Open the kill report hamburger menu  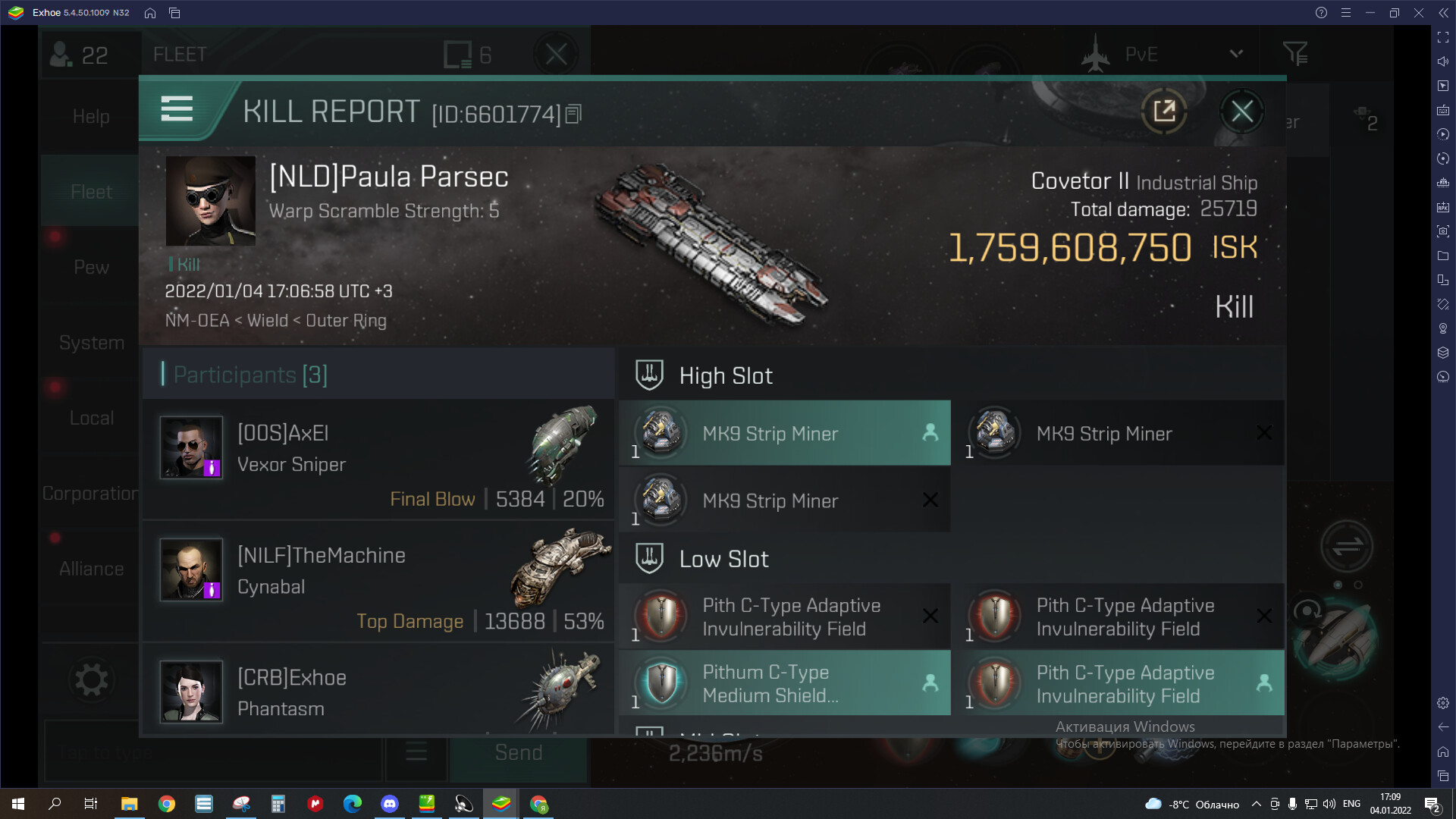click(x=177, y=109)
